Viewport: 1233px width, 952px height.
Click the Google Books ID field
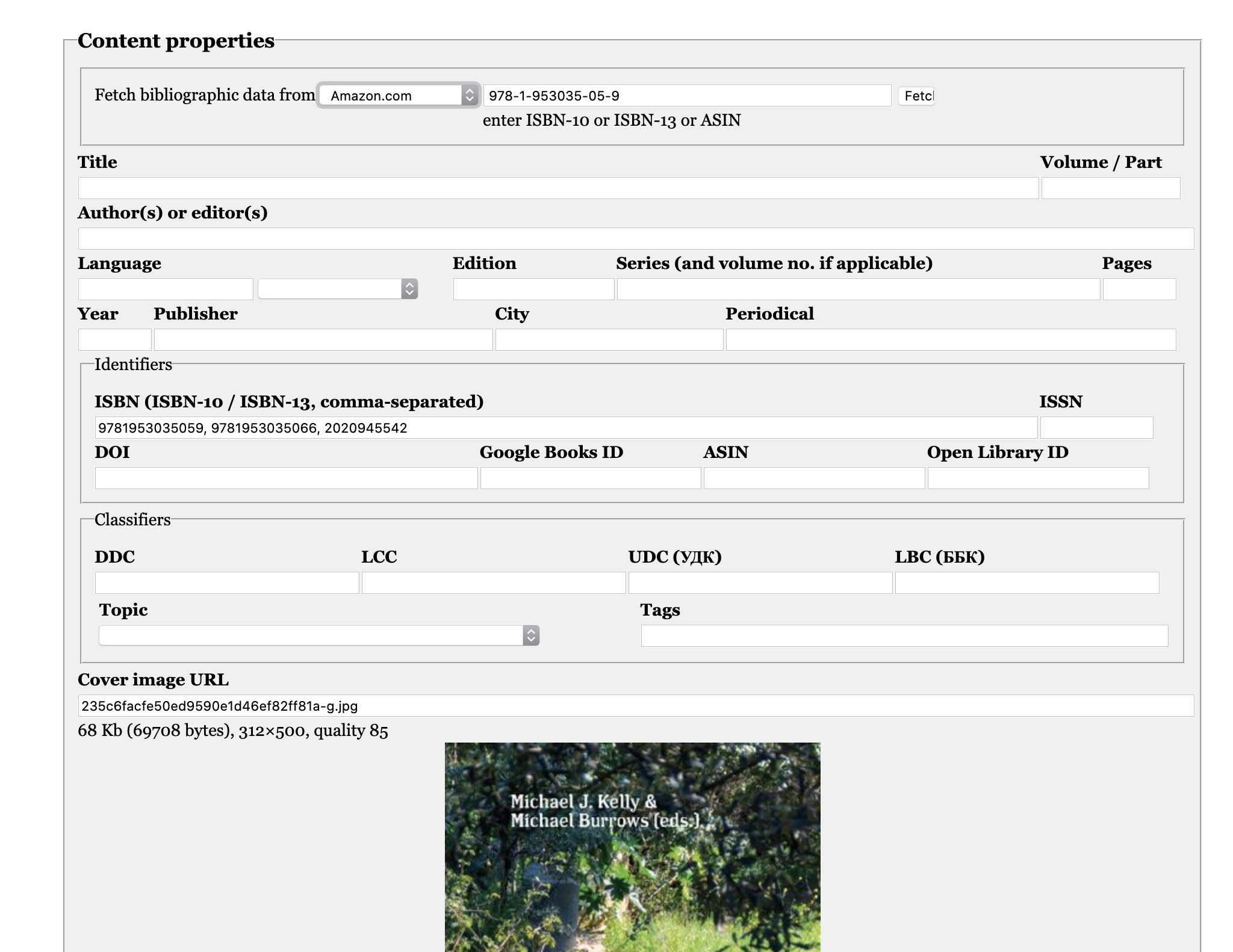tap(590, 478)
